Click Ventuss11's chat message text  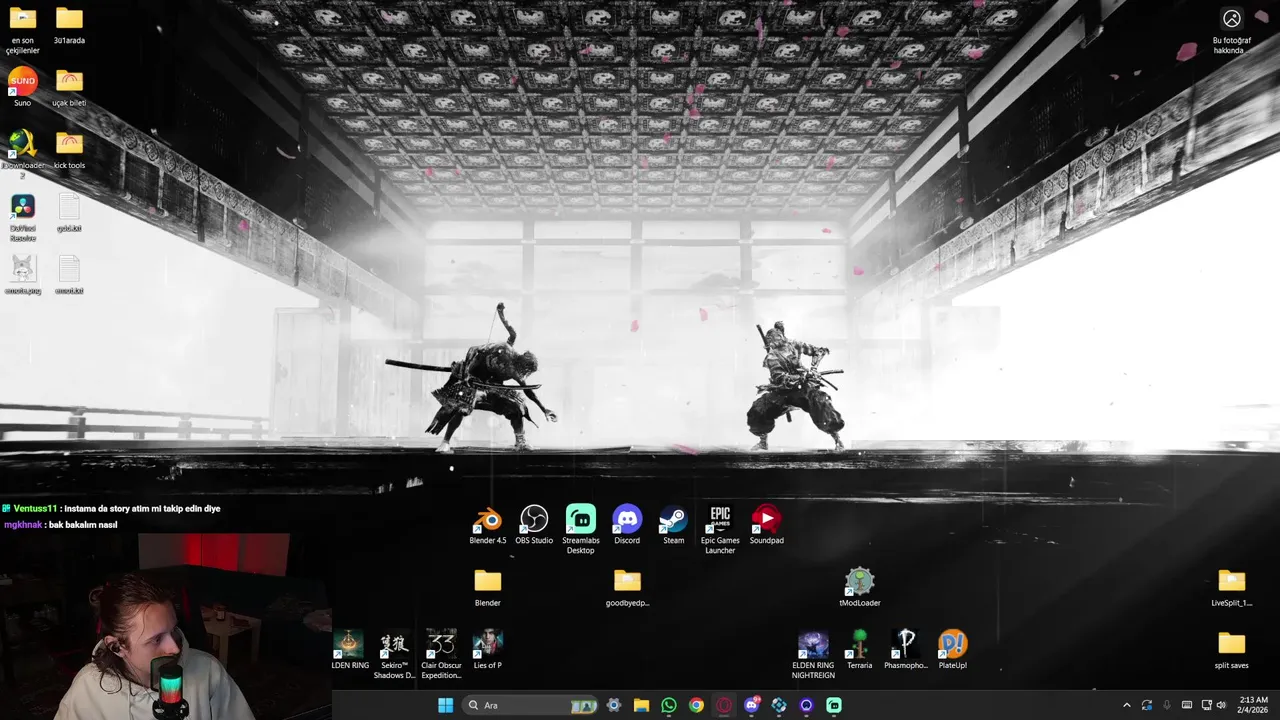click(141, 508)
